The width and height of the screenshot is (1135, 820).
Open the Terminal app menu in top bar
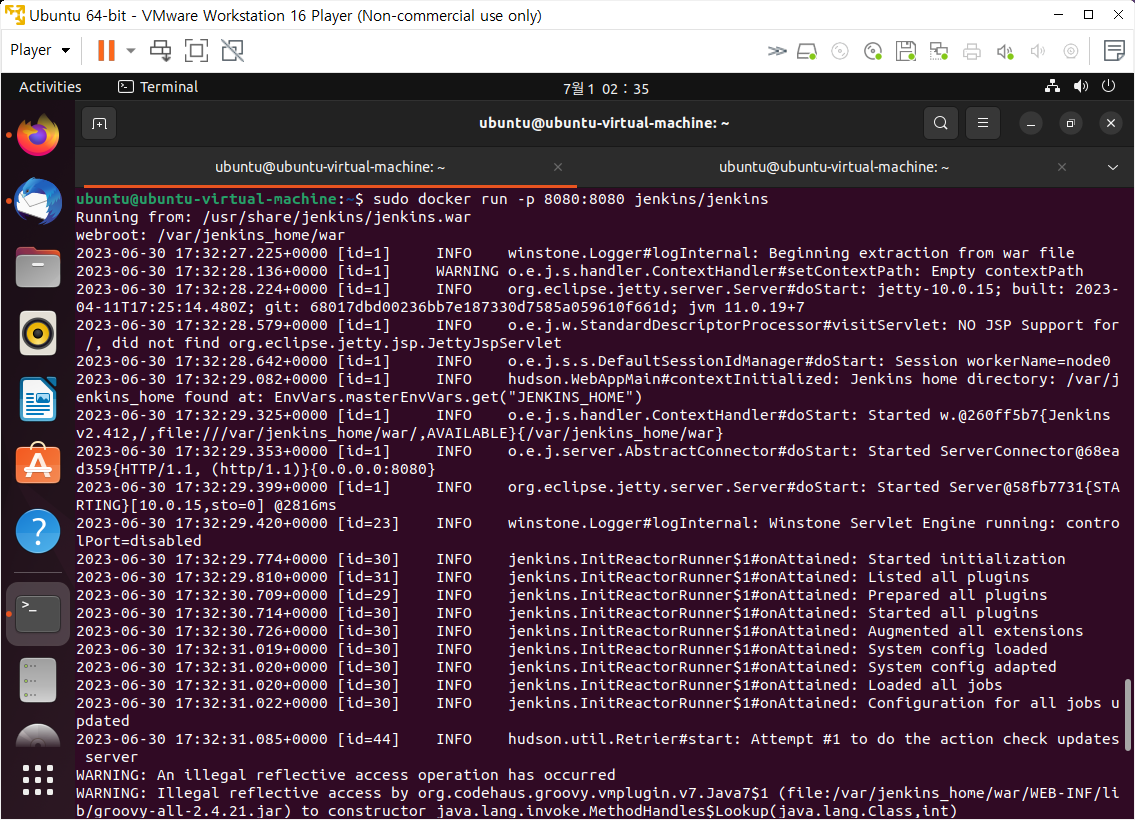pos(158,87)
